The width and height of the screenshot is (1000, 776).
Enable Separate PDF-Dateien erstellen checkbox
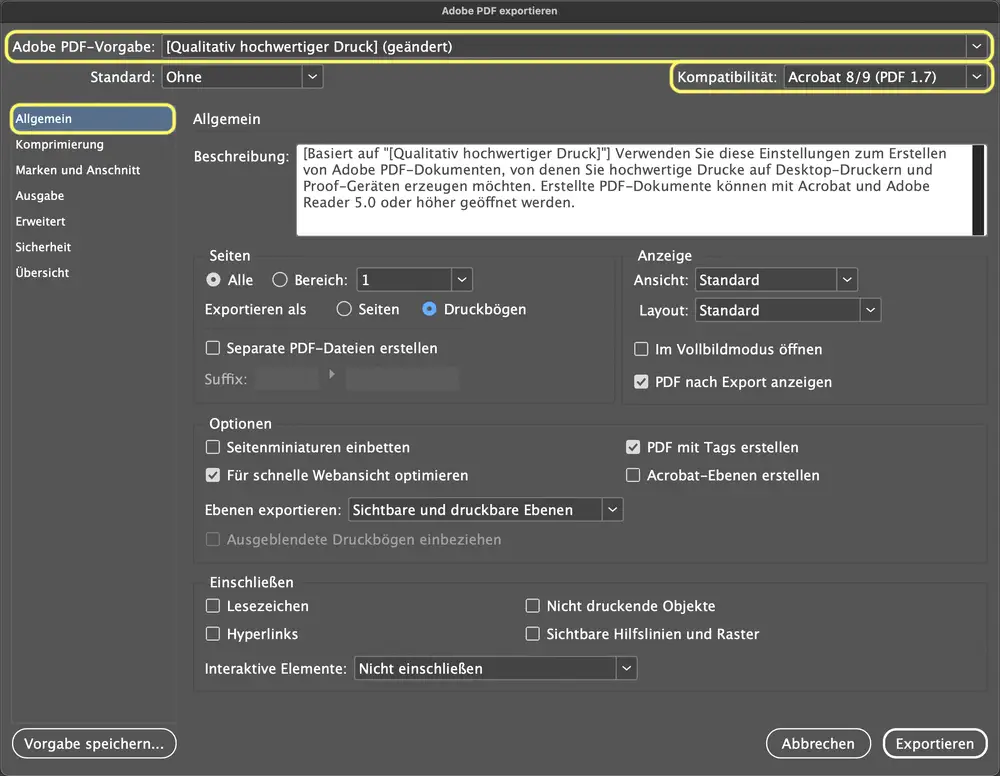point(213,348)
